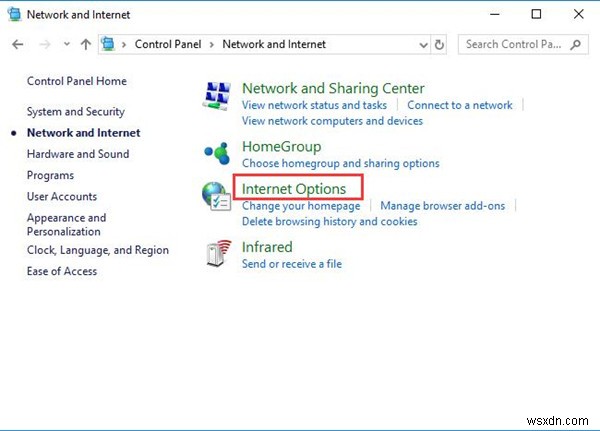600x431 pixels.
Task: Go back with the back arrow
Action: [18, 44]
